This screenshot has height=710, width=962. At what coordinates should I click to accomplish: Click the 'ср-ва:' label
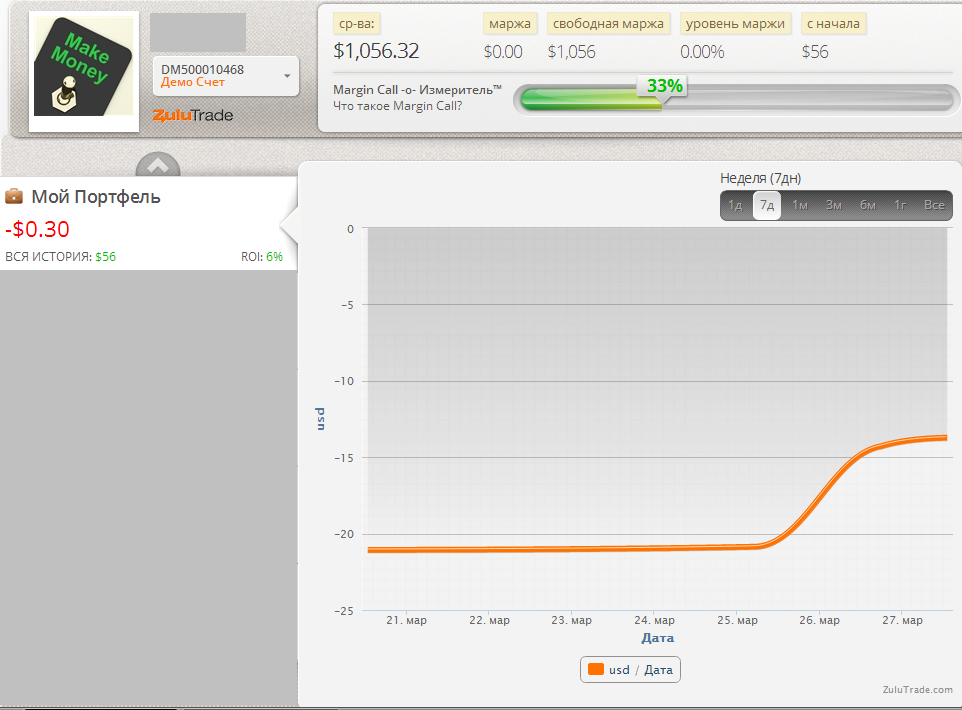coord(356,24)
